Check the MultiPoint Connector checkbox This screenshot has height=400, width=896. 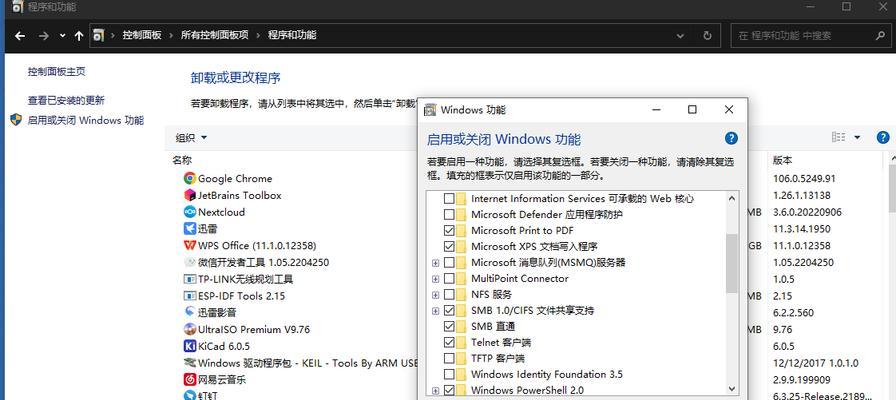click(x=449, y=279)
